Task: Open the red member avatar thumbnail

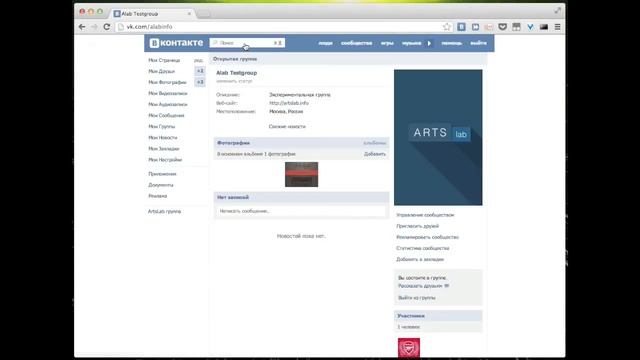Action: point(409,348)
